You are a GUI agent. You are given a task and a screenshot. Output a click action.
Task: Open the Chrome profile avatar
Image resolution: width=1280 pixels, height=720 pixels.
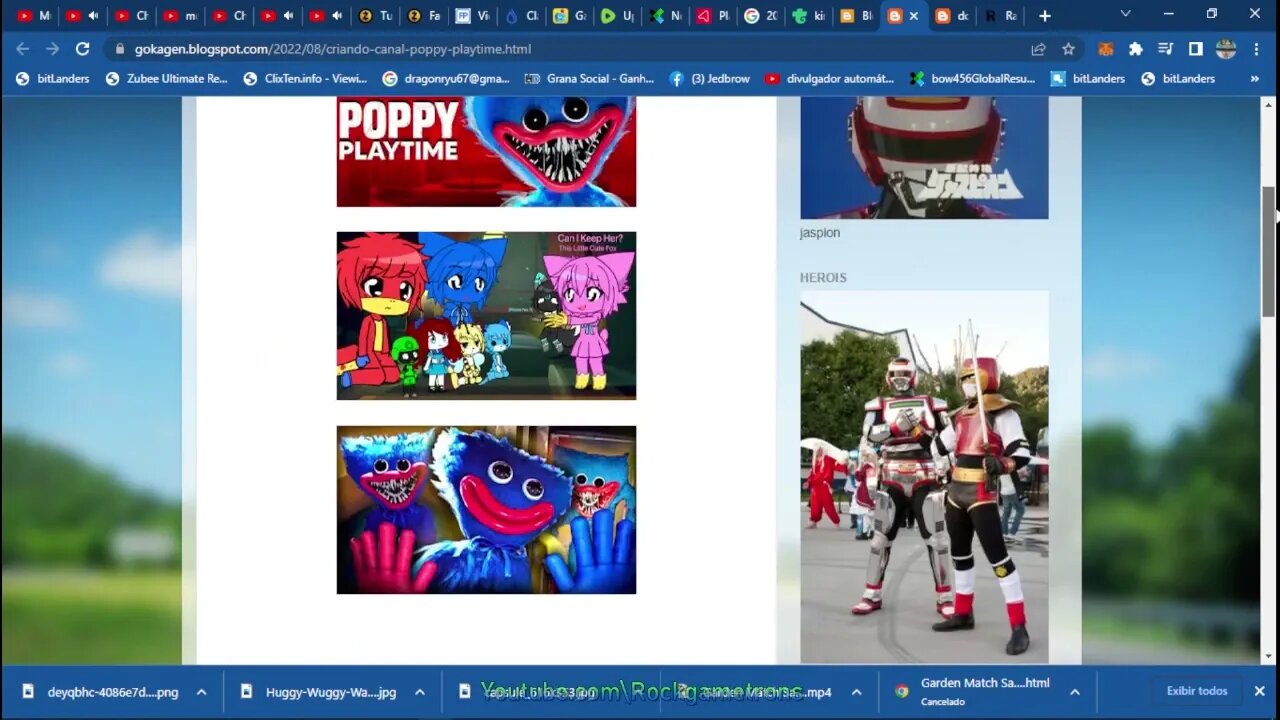coord(1226,49)
